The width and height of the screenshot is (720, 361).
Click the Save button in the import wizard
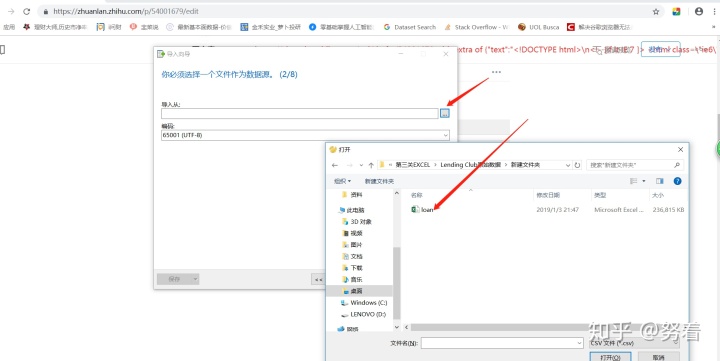[x=174, y=279]
